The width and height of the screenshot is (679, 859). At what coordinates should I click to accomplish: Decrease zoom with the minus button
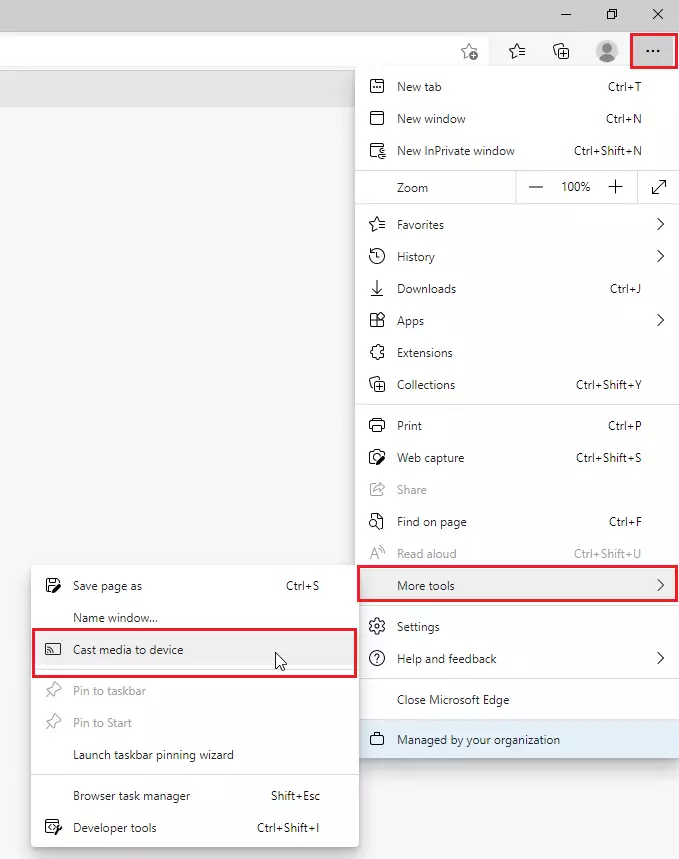536,187
